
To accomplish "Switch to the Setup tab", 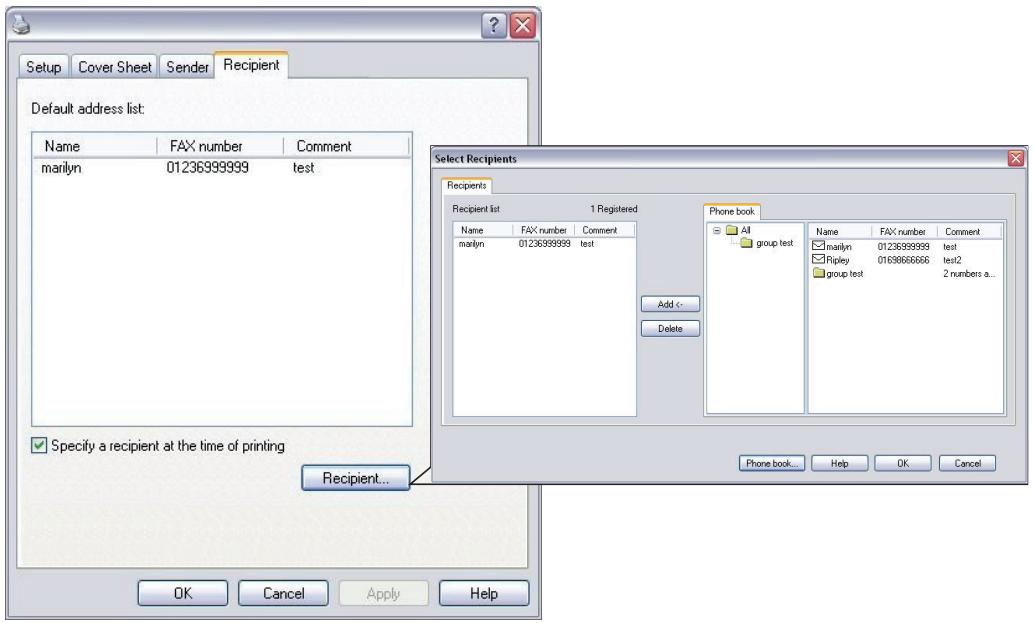I will [x=44, y=67].
